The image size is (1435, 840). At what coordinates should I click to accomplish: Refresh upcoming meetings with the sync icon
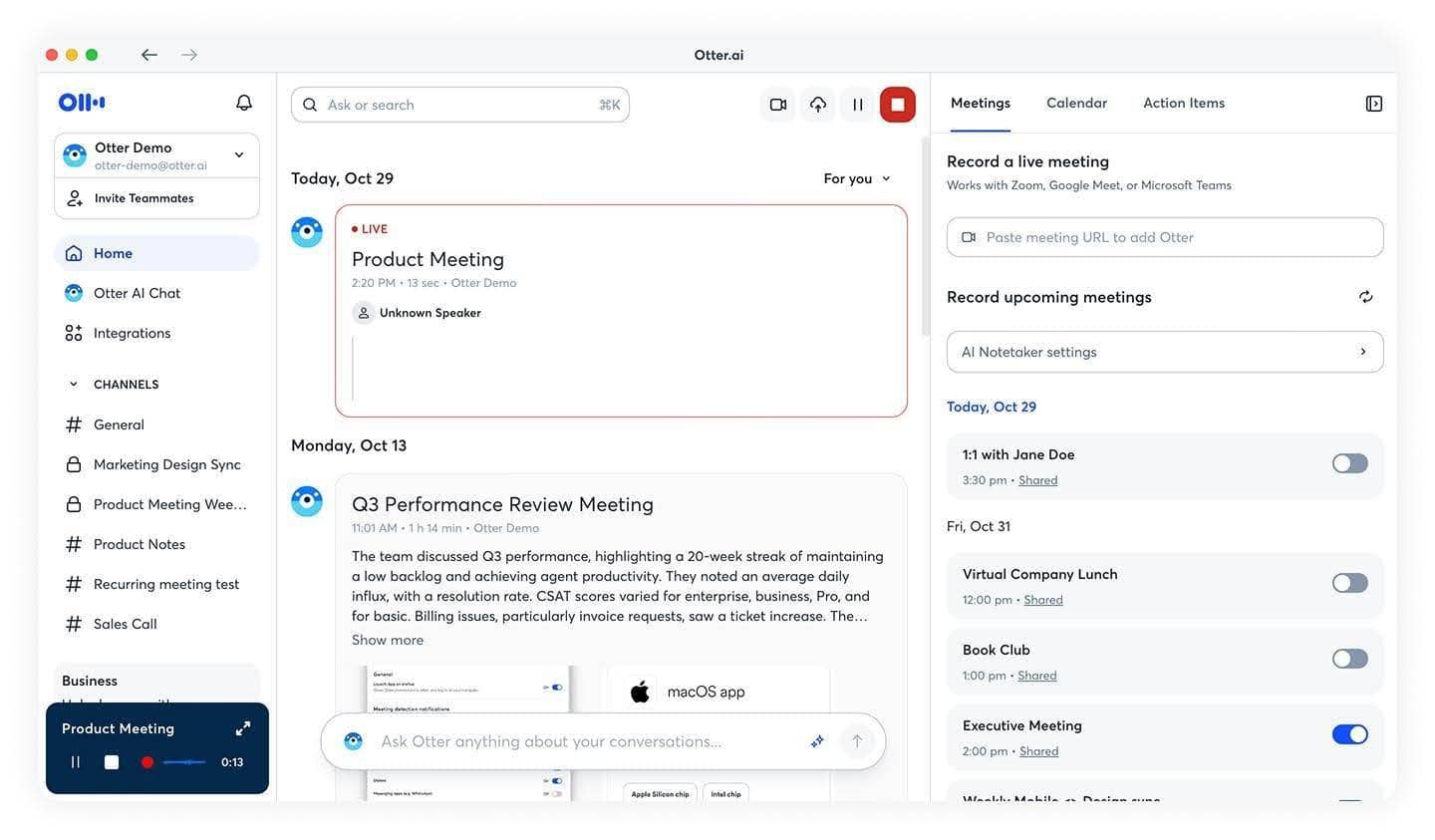coord(1365,296)
